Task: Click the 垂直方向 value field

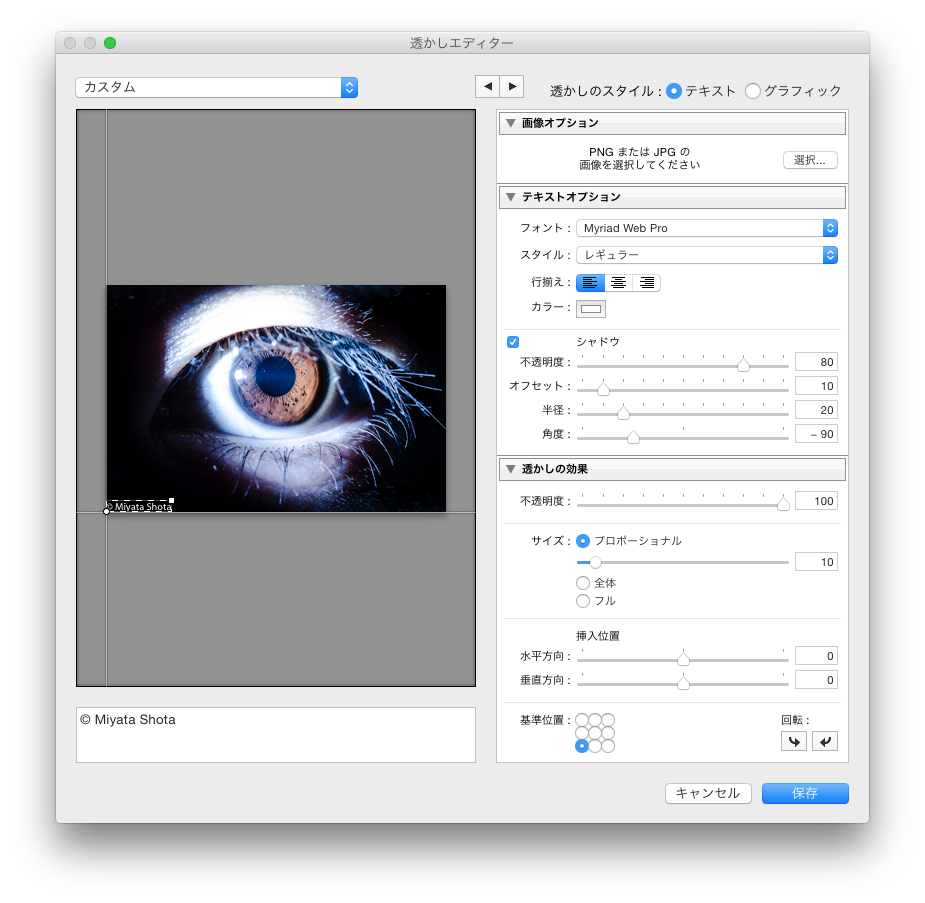Action: coord(816,681)
